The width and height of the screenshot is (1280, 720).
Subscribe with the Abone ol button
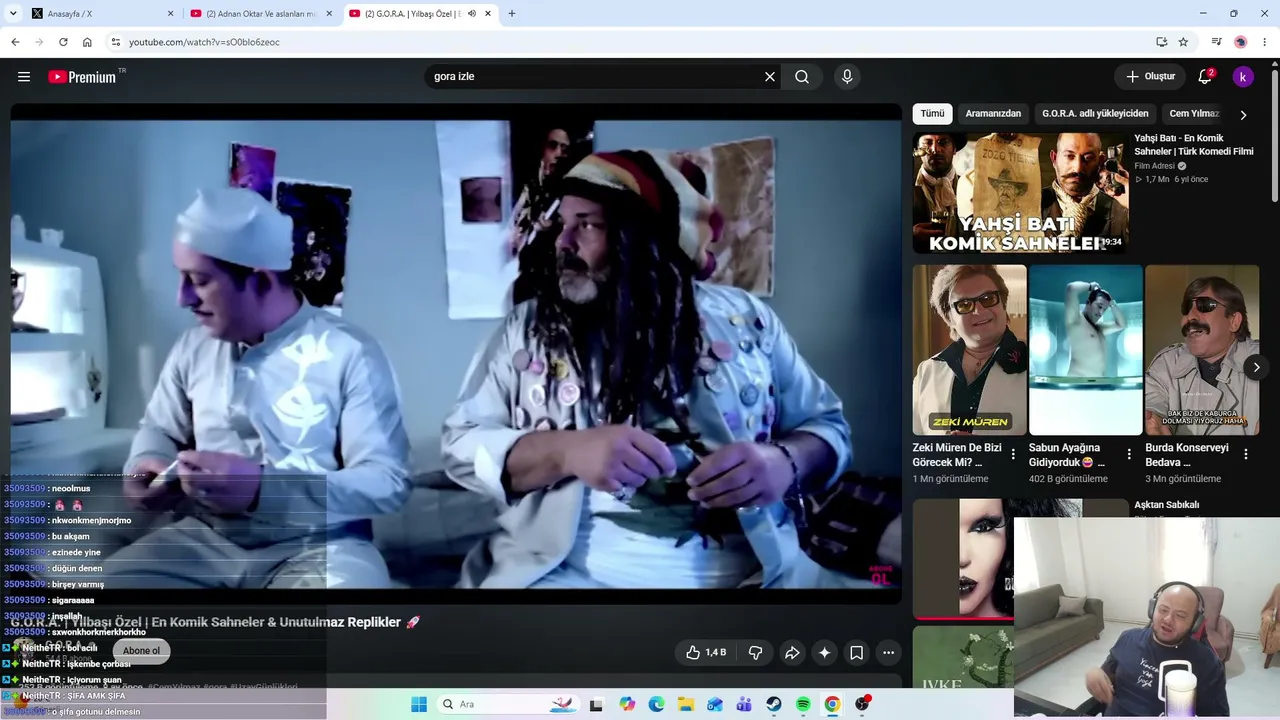[141, 651]
